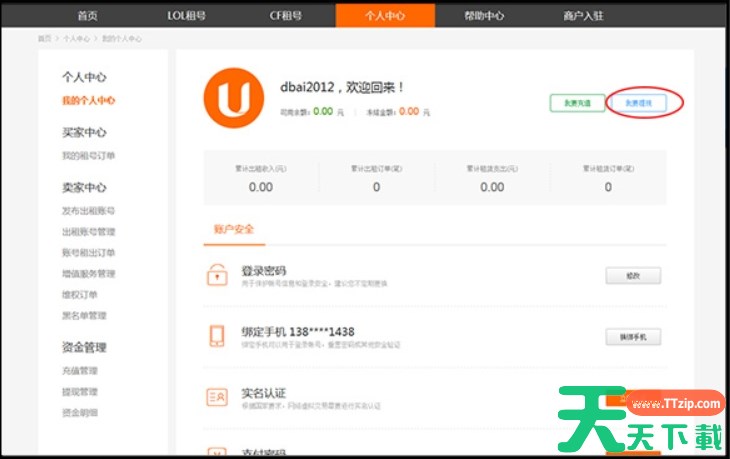Click the lock icon beside 登录密码
The image size is (730, 459).
[x=216, y=275]
